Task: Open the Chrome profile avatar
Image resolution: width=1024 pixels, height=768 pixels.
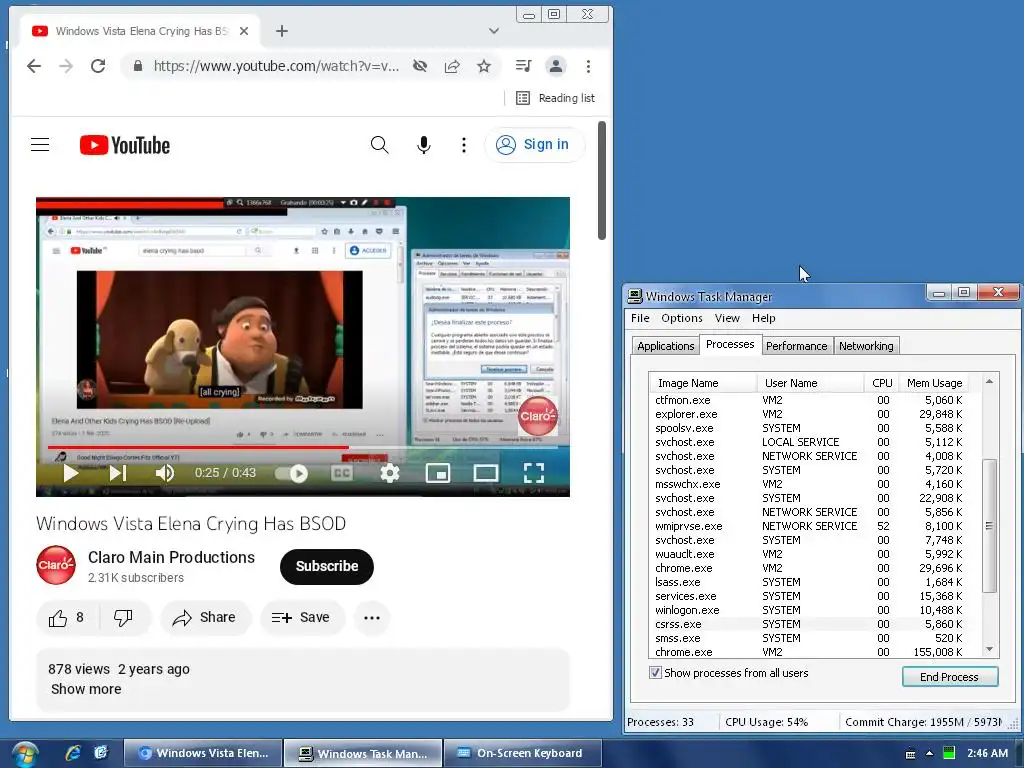Action: tap(556, 66)
